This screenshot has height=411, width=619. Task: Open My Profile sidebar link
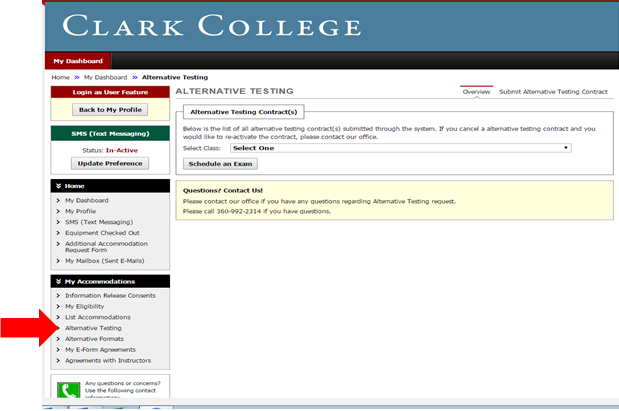(x=81, y=211)
